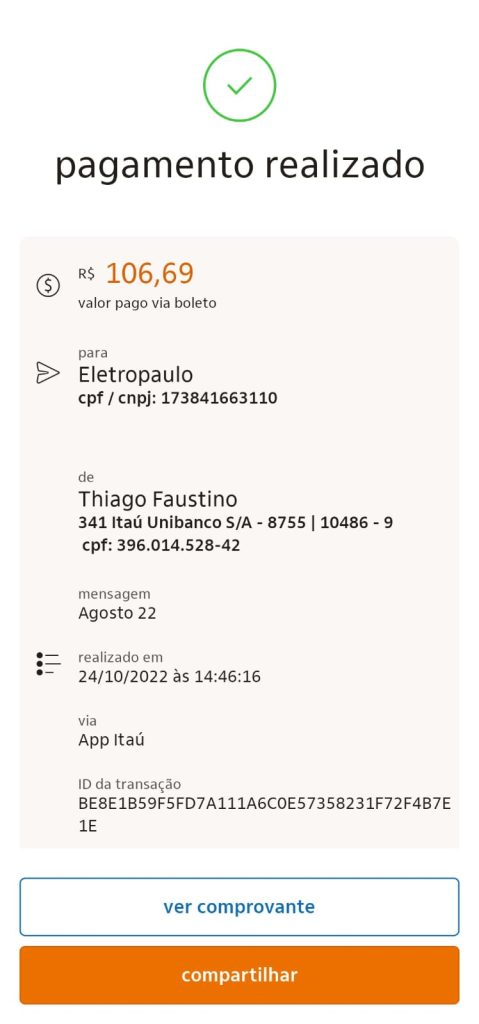Tap the payer name Thiago Faustino
The width and height of the screenshot is (479, 1024).
(158, 500)
